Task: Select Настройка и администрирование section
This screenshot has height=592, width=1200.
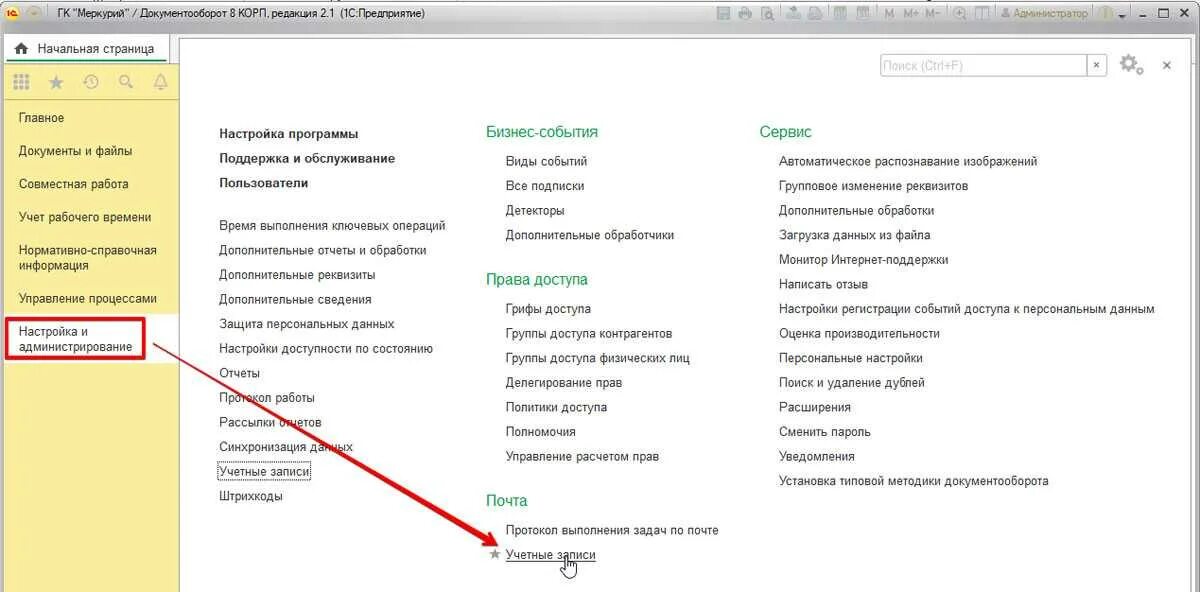Action: [76, 338]
